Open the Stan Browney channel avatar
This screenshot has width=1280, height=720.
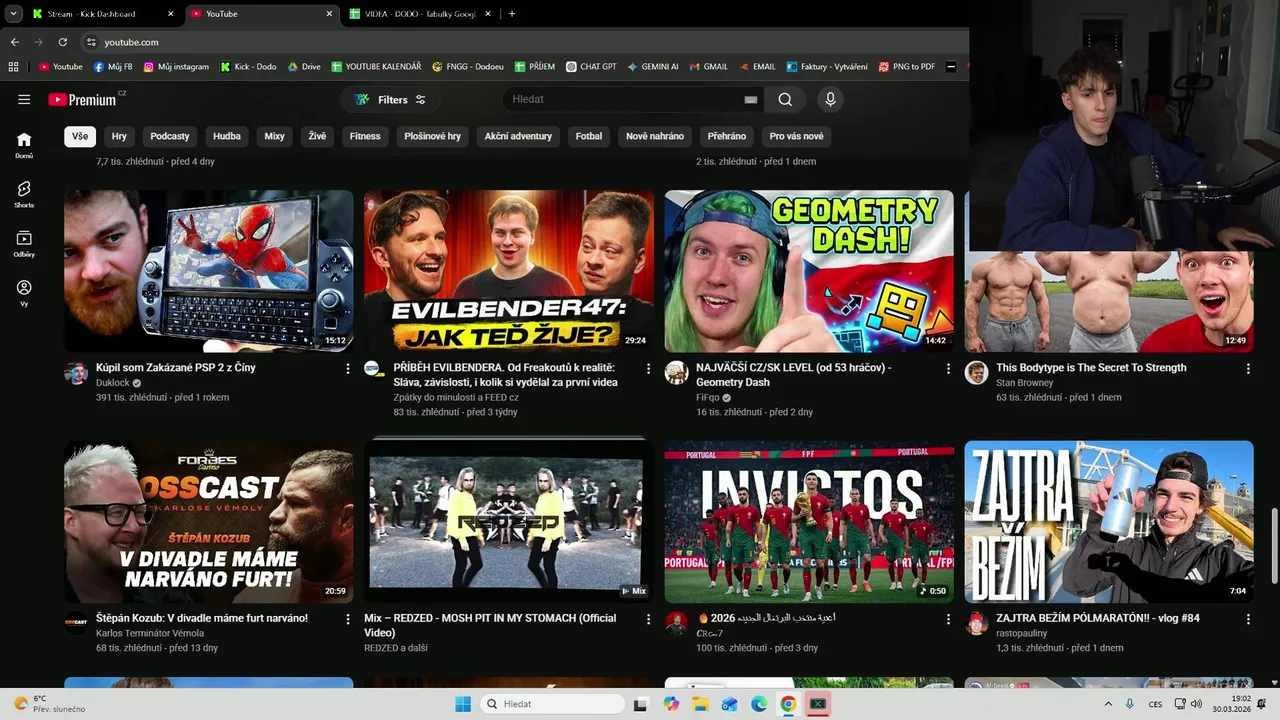(976, 373)
